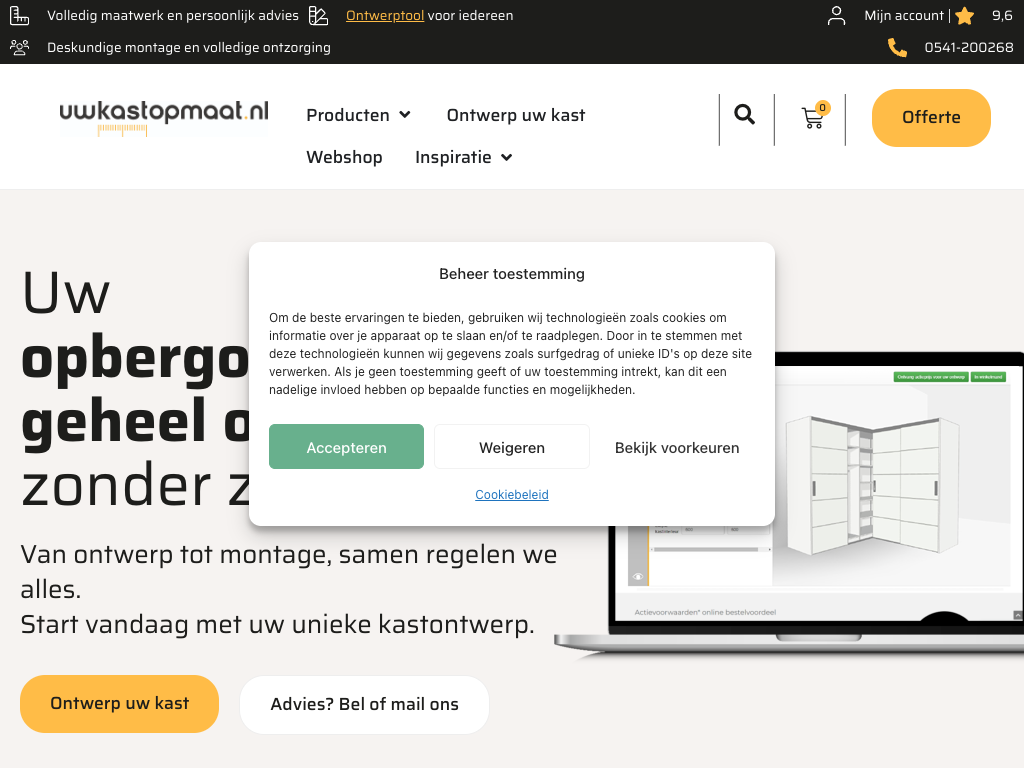Click the phone icon in top bar
This screenshot has height=768, width=1024.
point(897,48)
